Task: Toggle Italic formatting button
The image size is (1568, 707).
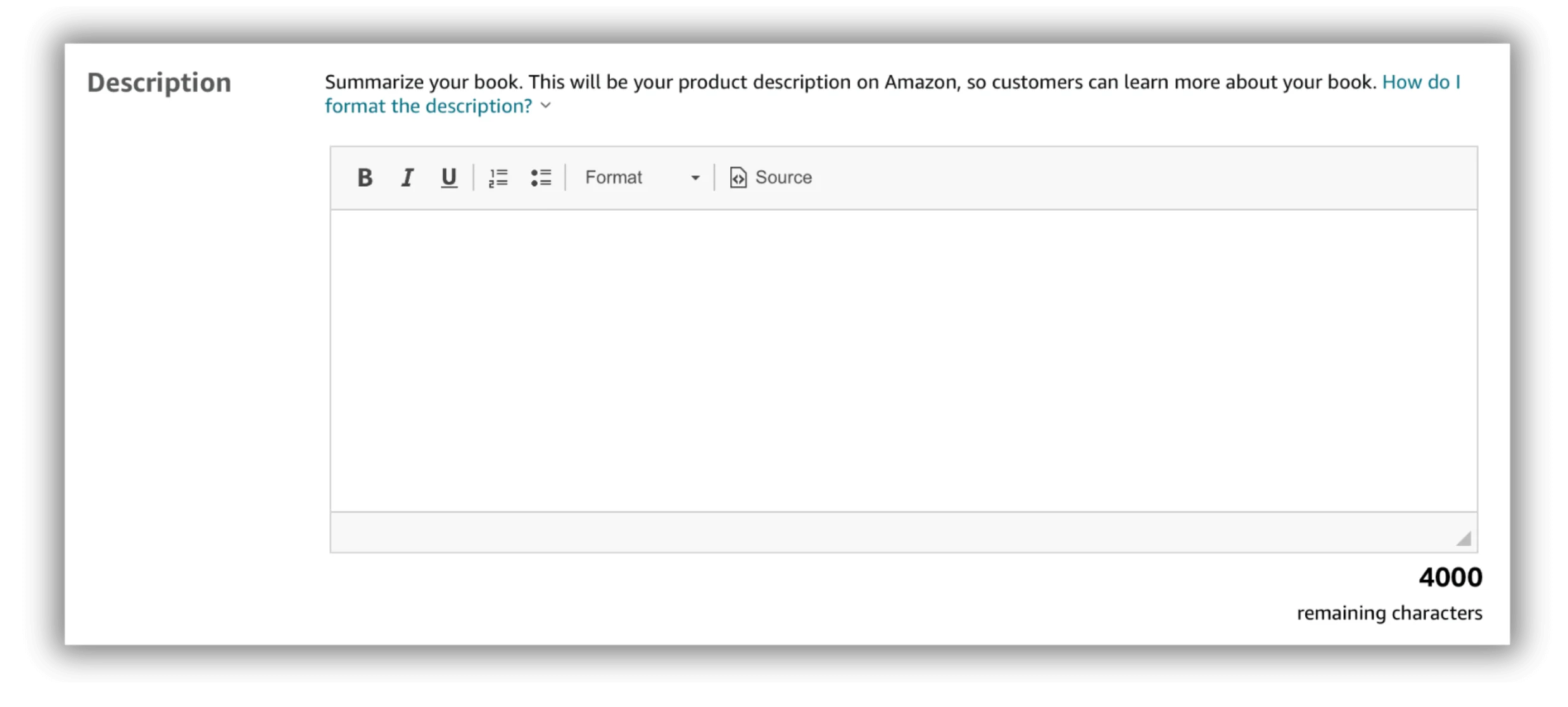Action: click(x=407, y=178)
